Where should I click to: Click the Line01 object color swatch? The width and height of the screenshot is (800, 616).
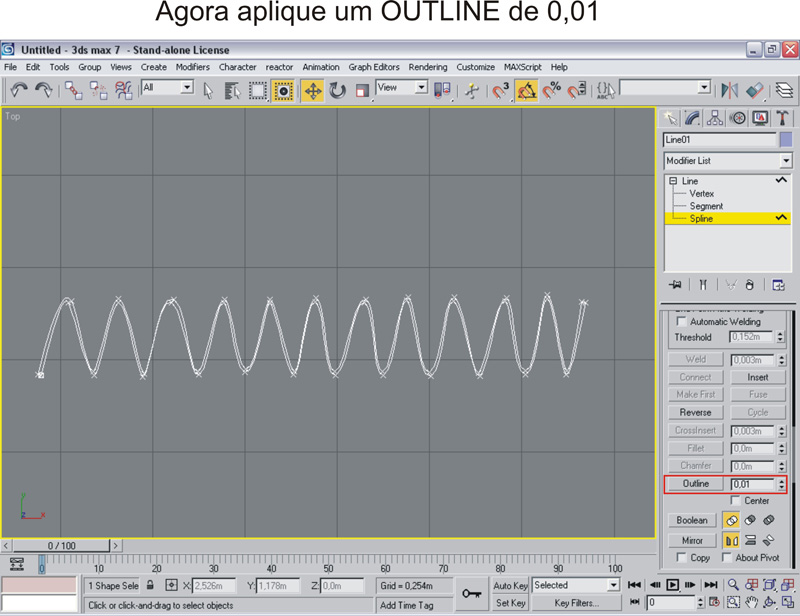click(x=786, y=139)
